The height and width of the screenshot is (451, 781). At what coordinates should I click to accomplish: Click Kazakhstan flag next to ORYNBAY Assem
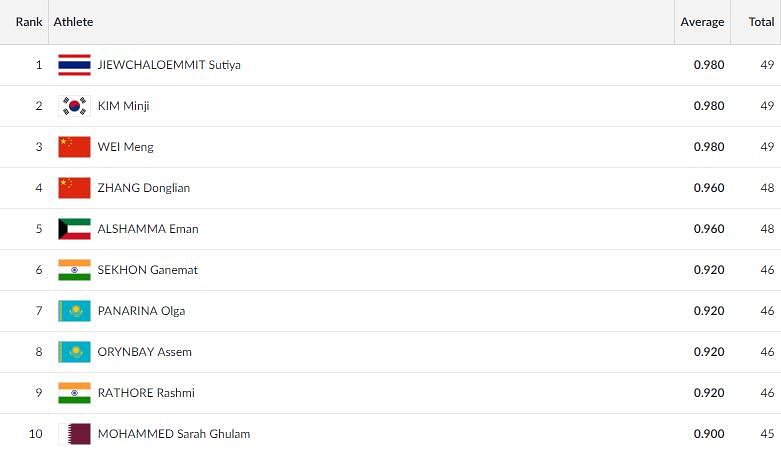pyautogui.click(x=74, y=352)
